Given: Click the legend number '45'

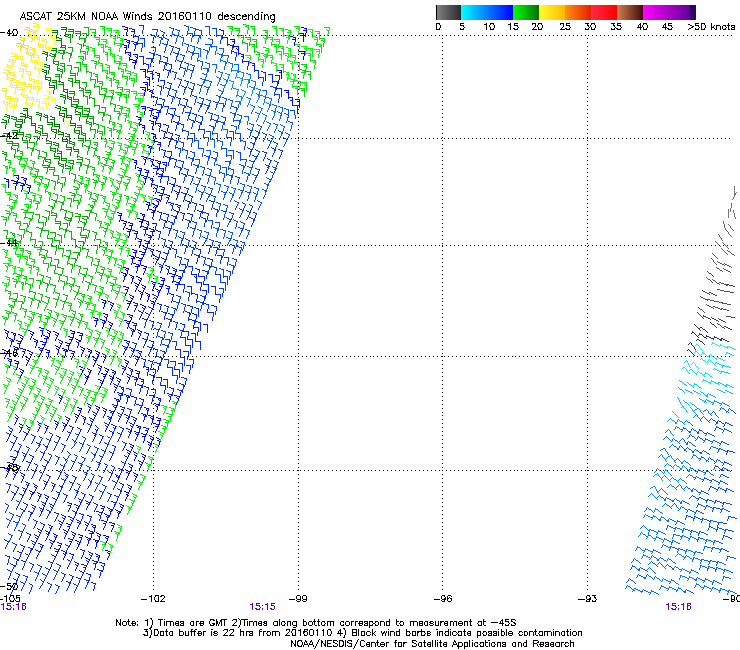Looking at the screenshot, I should pos(667,27).
